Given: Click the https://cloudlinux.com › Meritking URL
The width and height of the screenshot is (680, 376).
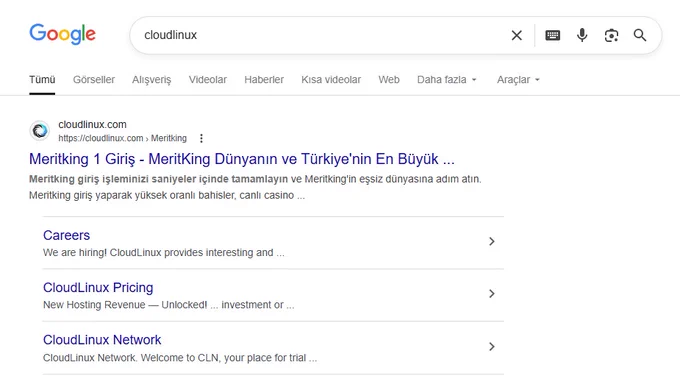Looking at the screenshot, I should click(x=122, y=138).
